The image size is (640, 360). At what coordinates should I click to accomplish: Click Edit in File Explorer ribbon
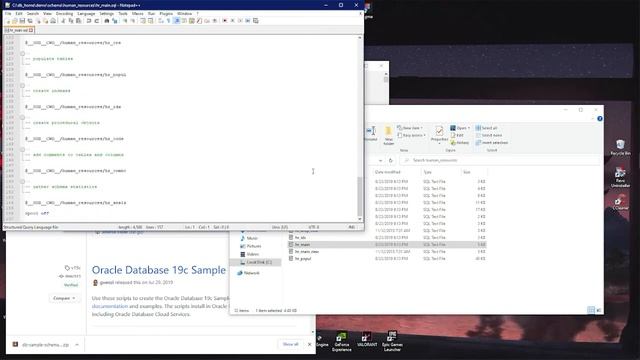[x=457, y=136]
